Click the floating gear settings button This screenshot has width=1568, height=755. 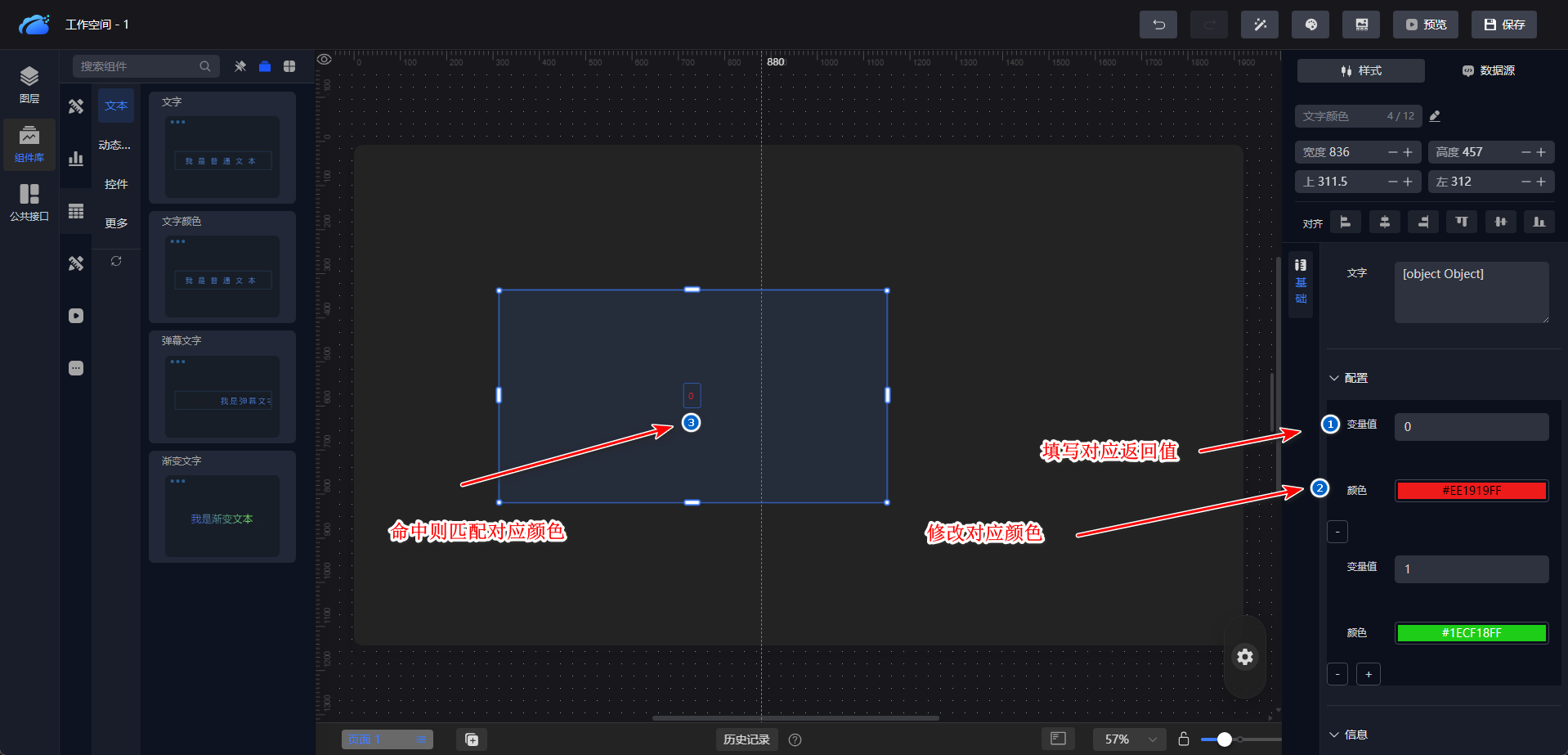[1244, 657]
